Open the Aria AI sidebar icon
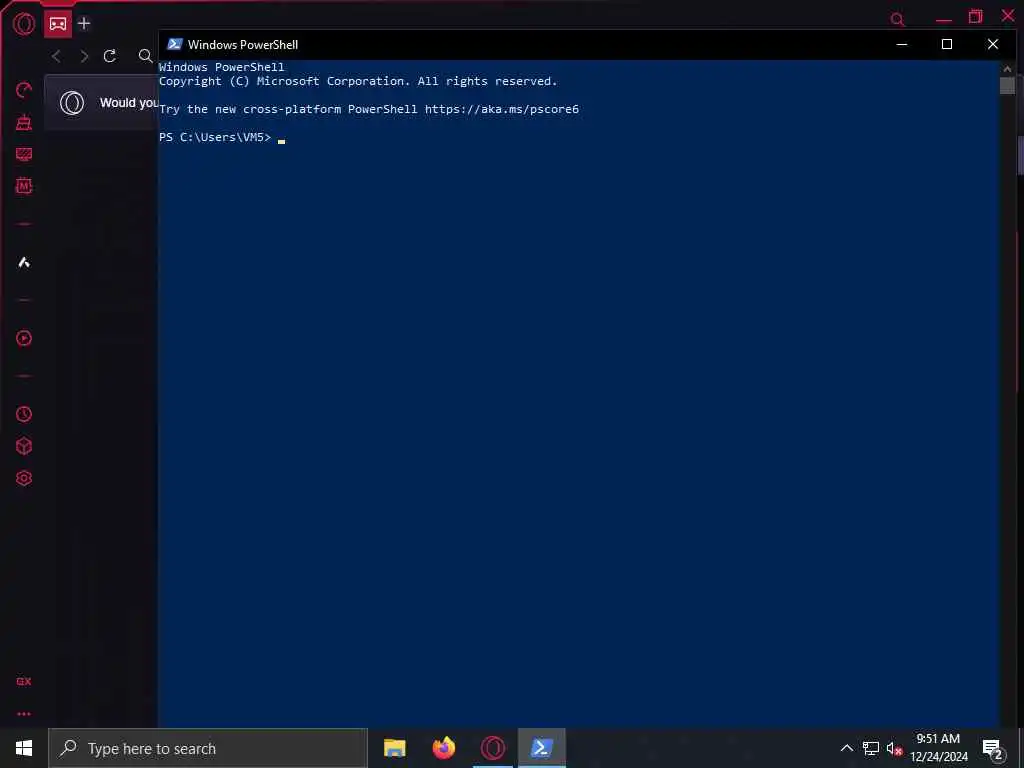 click(24, 263)
